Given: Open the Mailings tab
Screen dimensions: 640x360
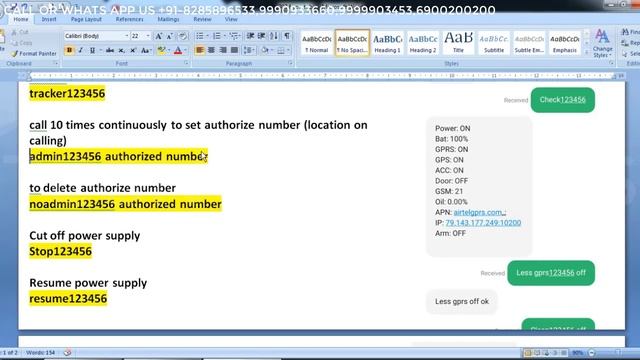Looking at the screenshot, I should point(168,19).
